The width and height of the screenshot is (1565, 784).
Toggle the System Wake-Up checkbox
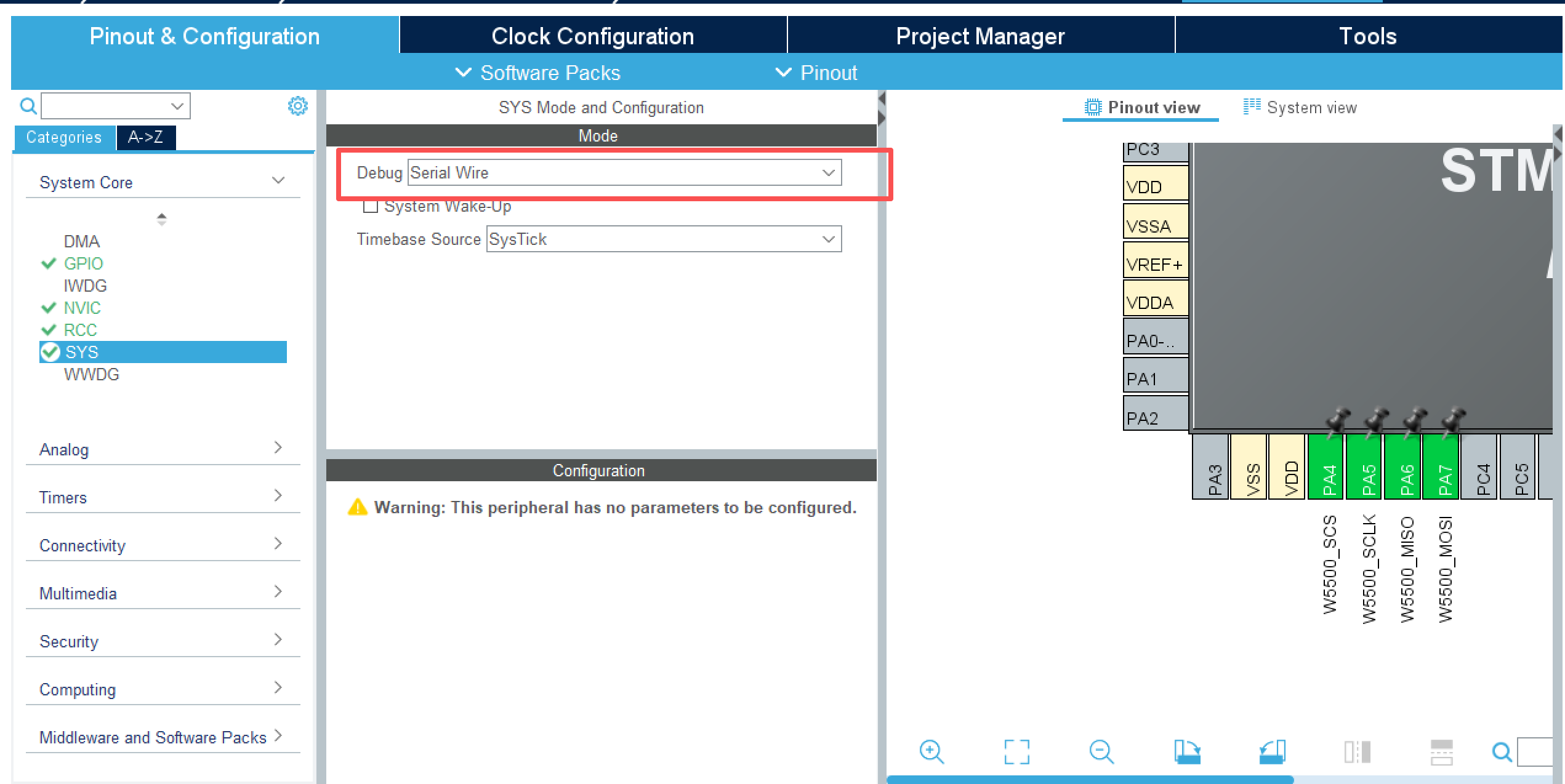pos(371,206)
